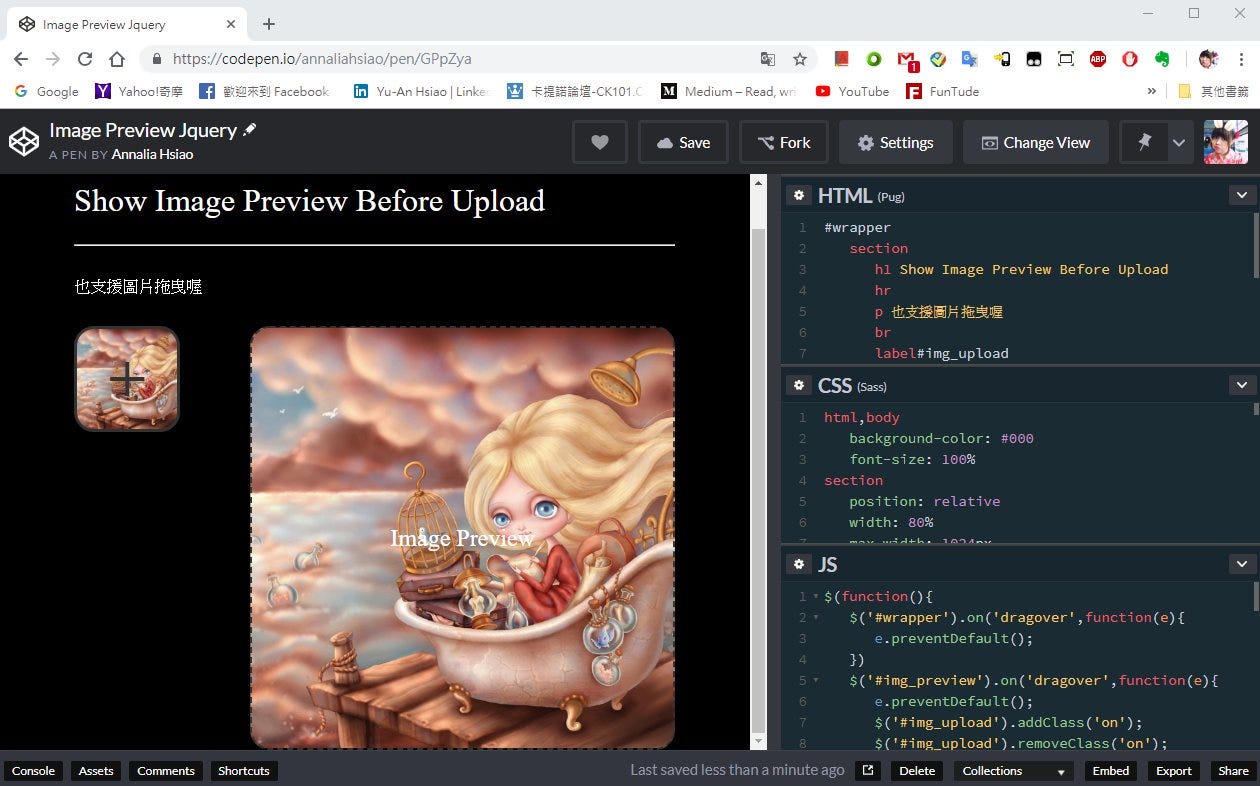1260x786 pixels.
Task: Open Chrome profile avatar
Action: 1208,59
